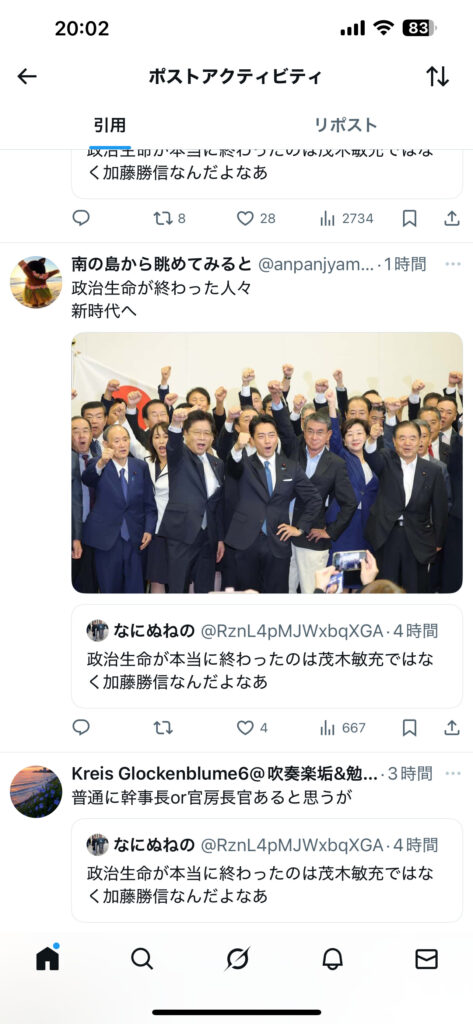Open 南の島から眺めてみると profile name
This screenshot has width=473, height=1024.
161,264
